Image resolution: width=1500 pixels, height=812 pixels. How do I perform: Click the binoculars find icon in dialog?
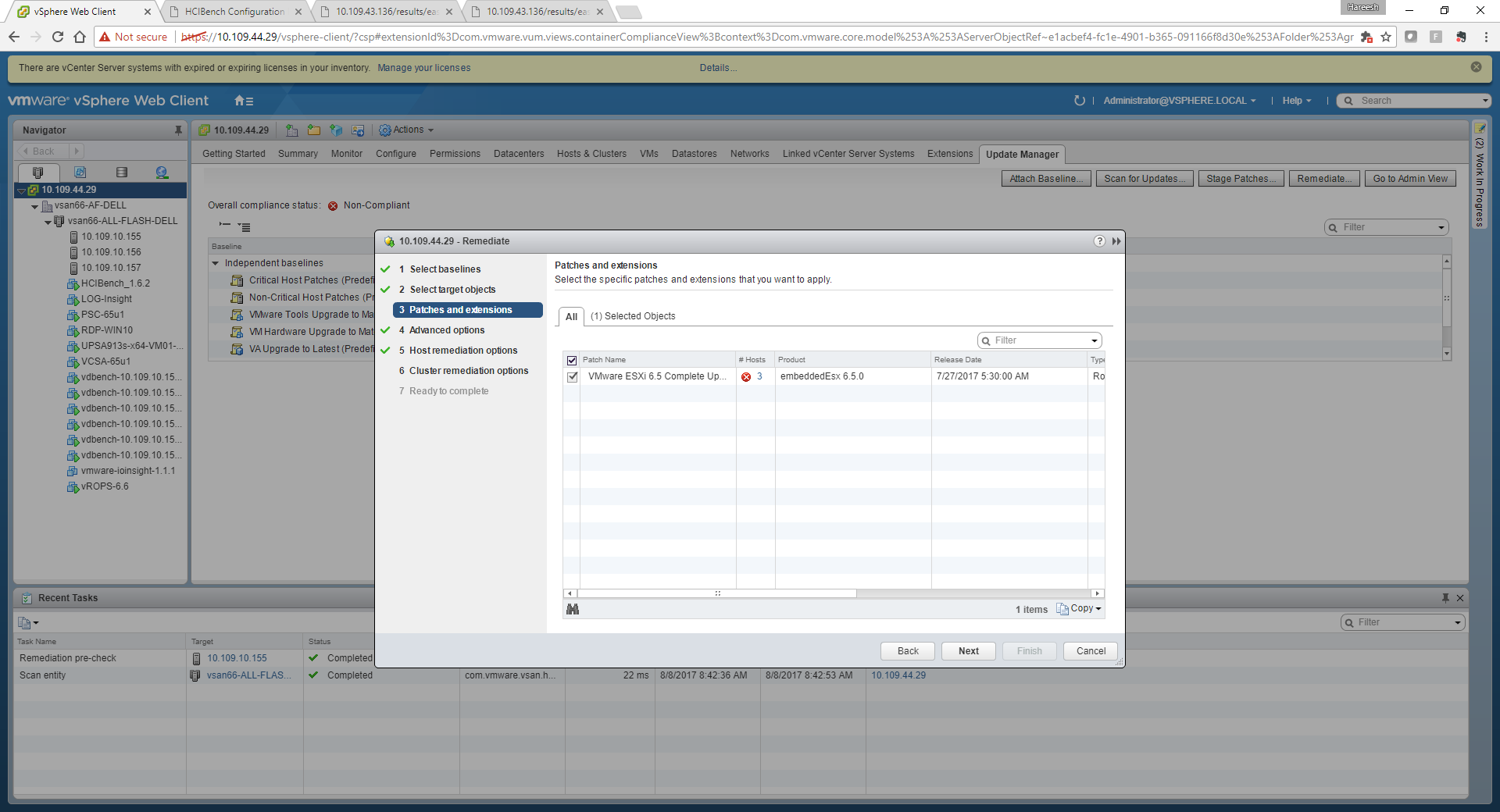click(573, 609)
